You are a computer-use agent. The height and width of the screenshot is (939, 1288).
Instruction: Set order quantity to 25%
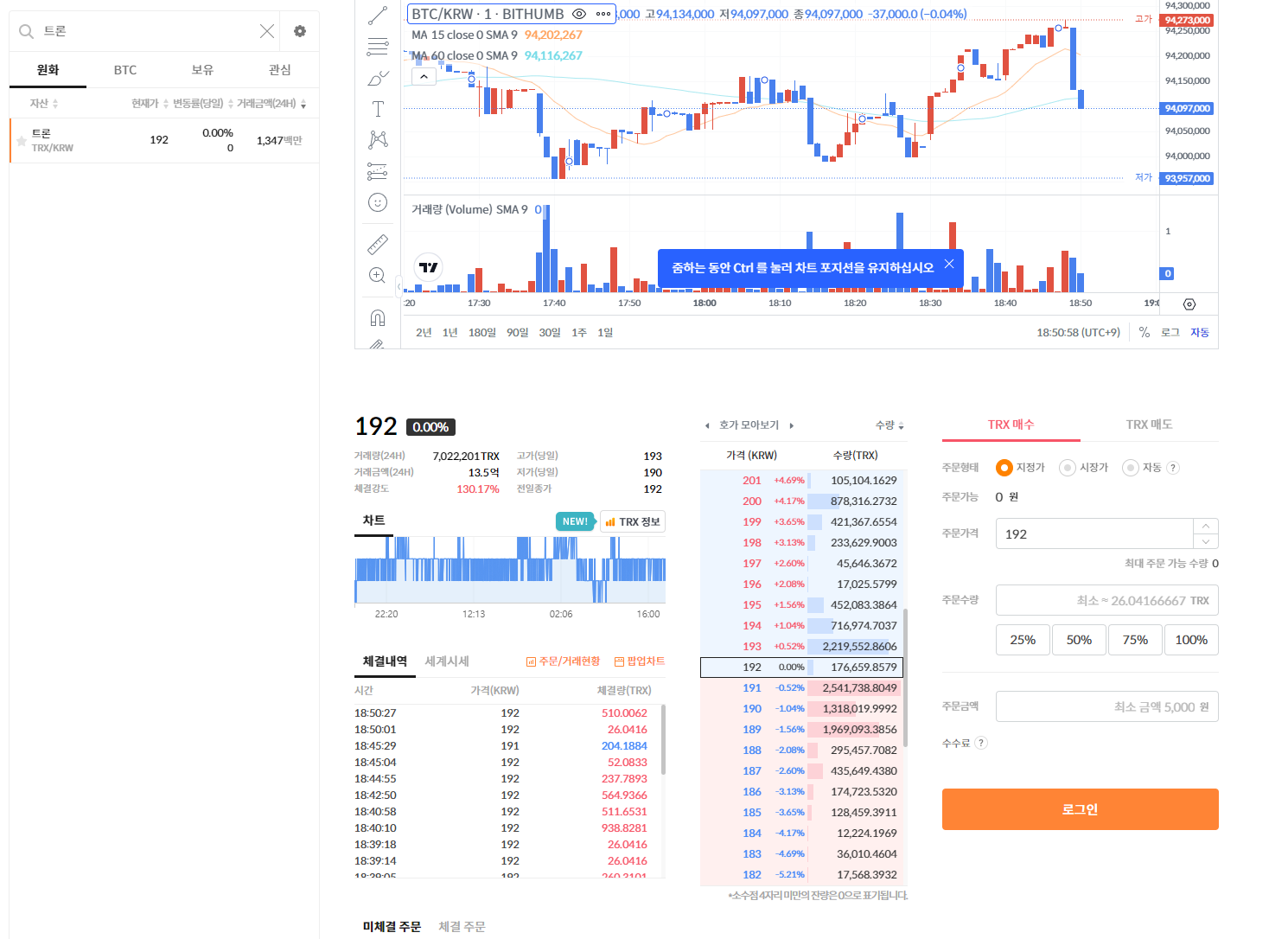coord(1023,640)
